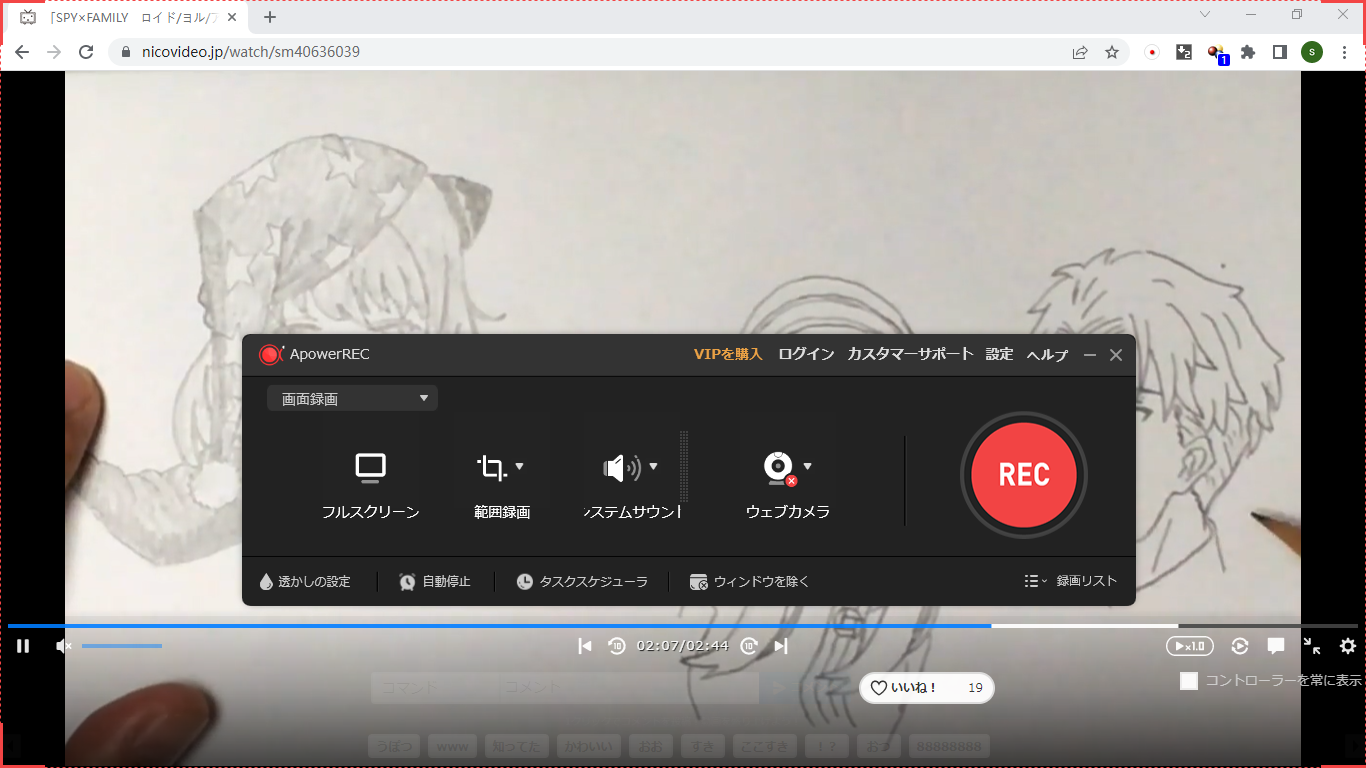The image size is (1366, 768).
Task: Expand the webcam dropdown arrow
Action: [807, 466]
